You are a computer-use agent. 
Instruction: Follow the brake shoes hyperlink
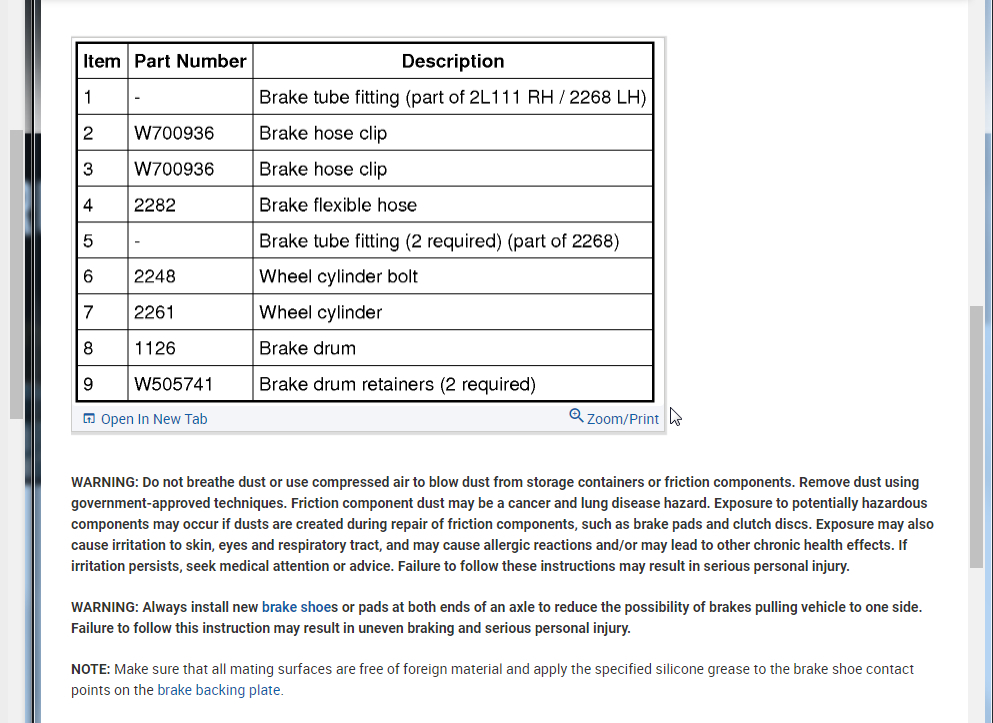tap(300, 607)
